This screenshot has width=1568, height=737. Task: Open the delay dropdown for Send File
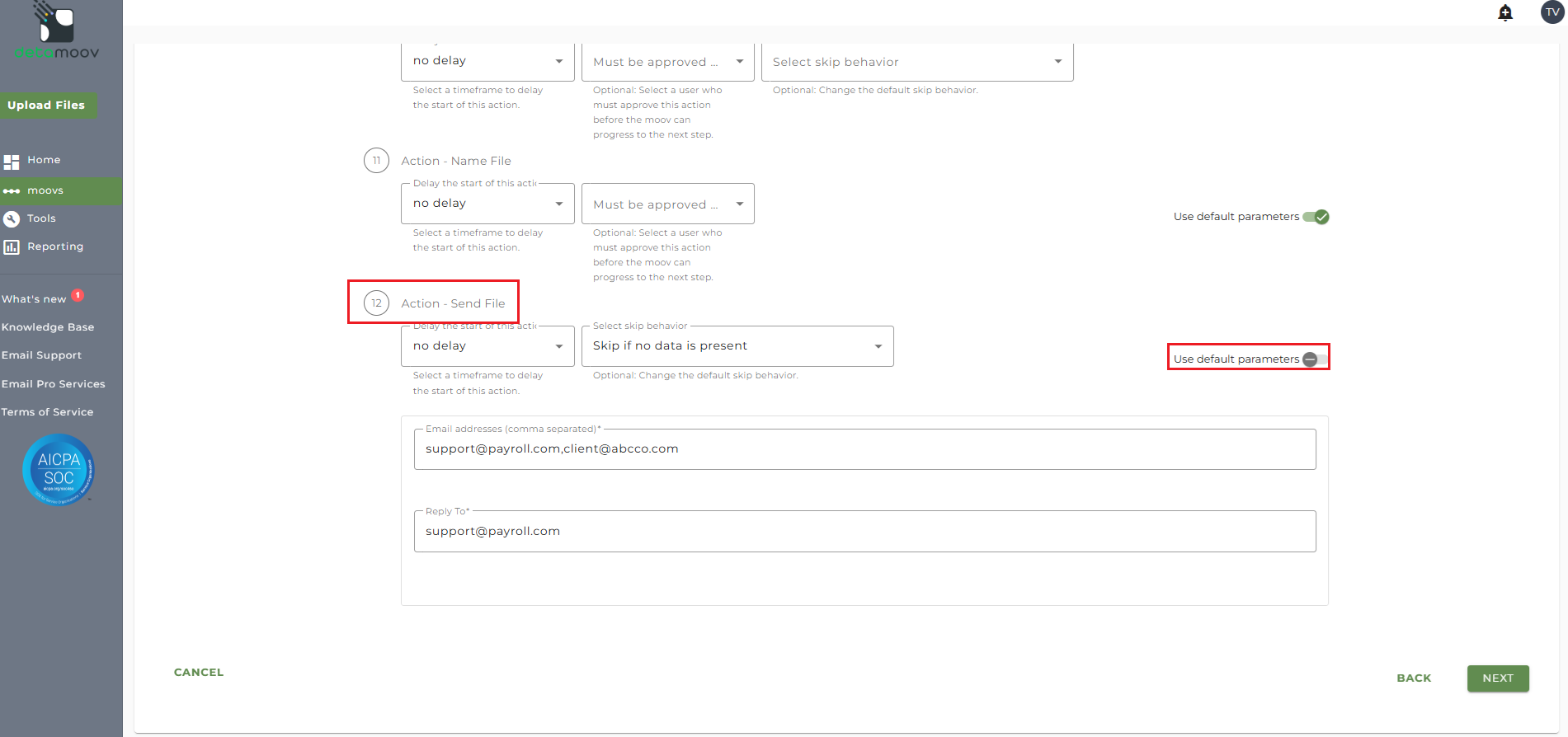pos(487,346)
